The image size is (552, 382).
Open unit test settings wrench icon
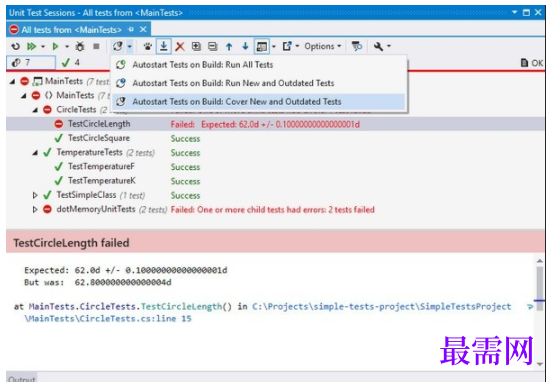(378, 46)
